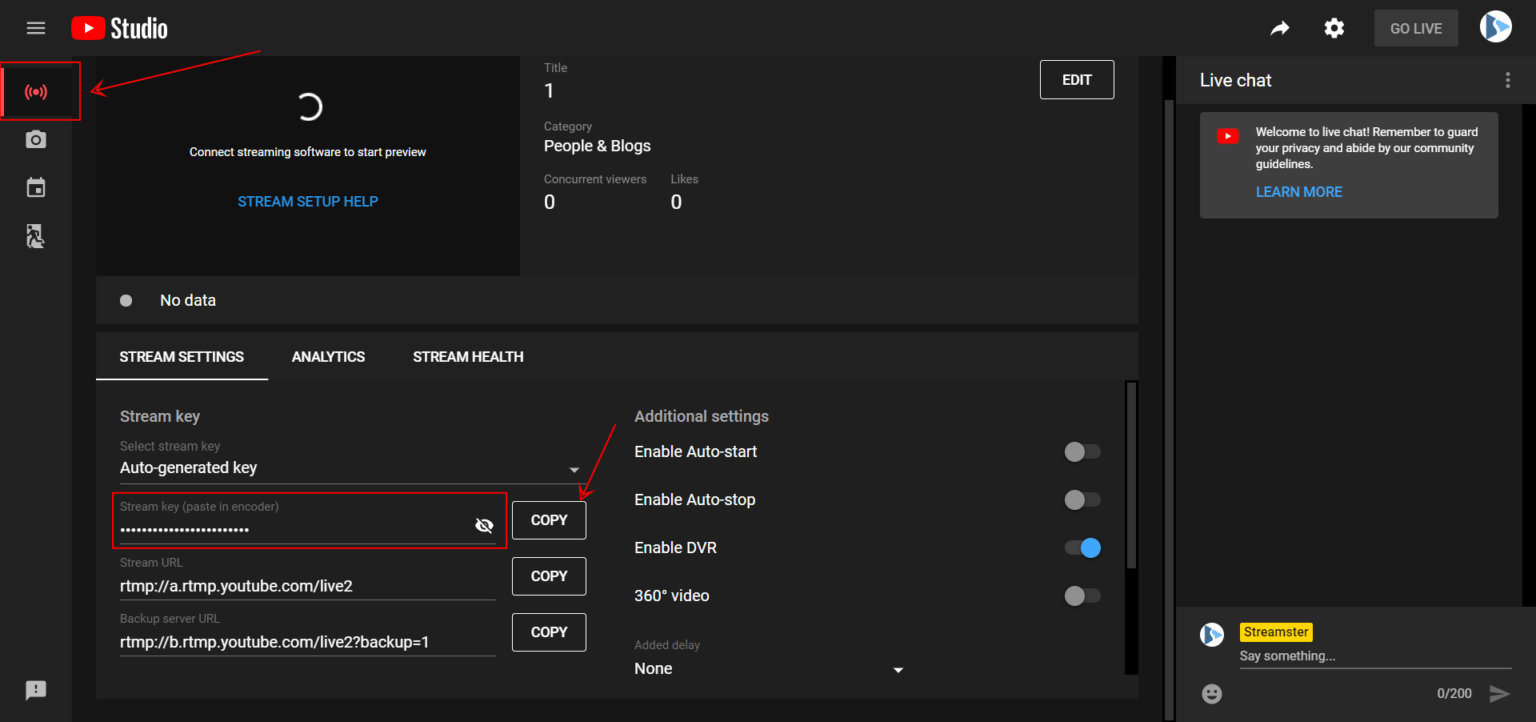Screen dimensions: 1536x722
Task: Open the Select stream key dropdown
Action: [574, 468]
